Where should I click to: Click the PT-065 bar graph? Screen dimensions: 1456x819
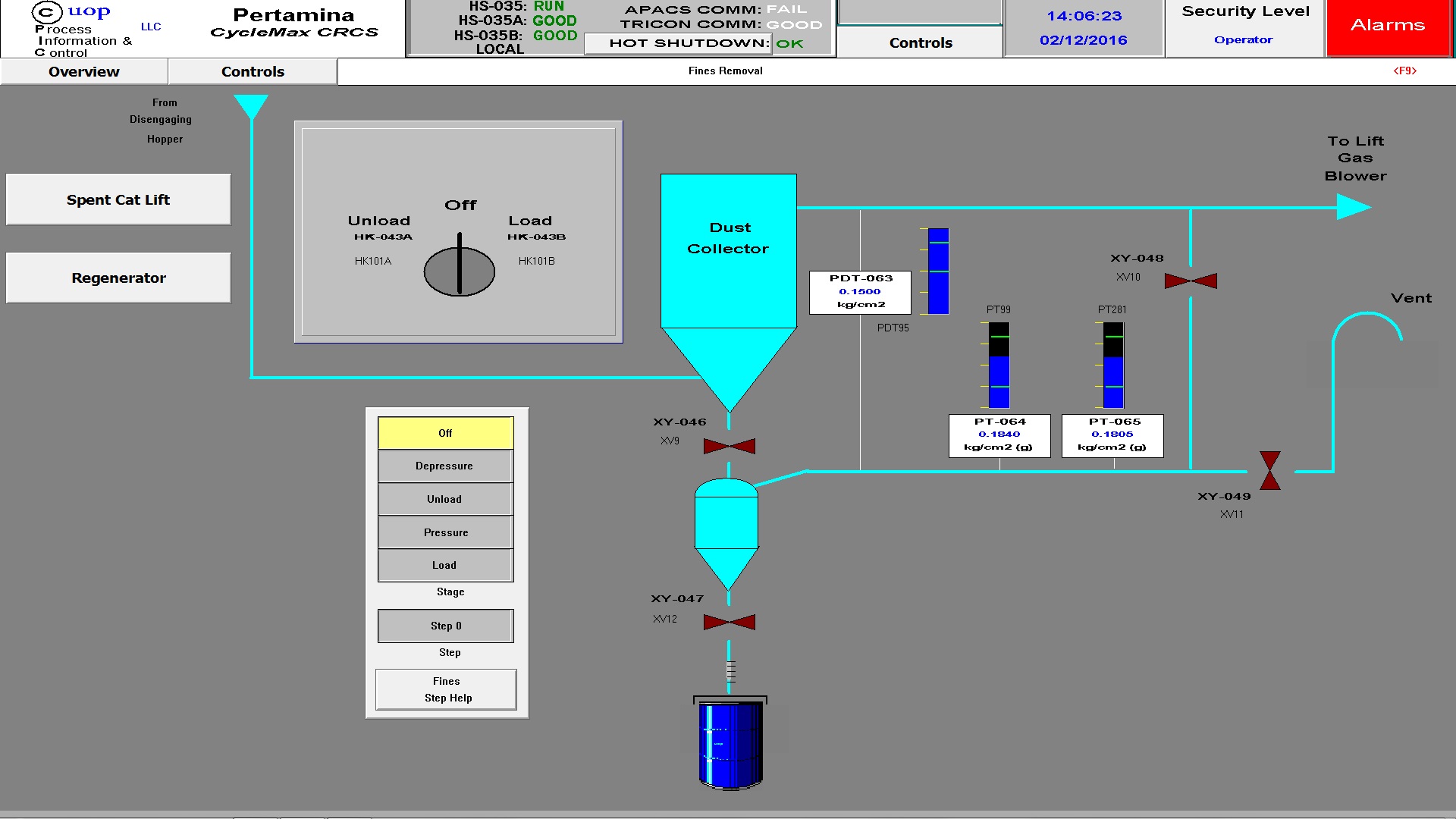[x=1113, y=366]
